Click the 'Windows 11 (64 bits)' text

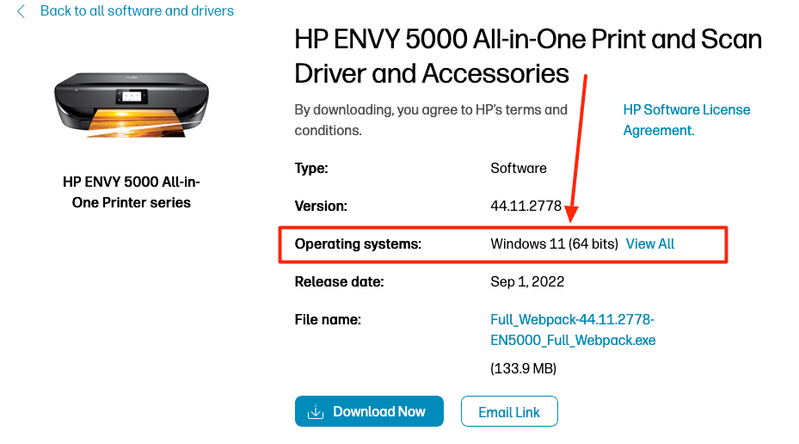coord(553,244)
